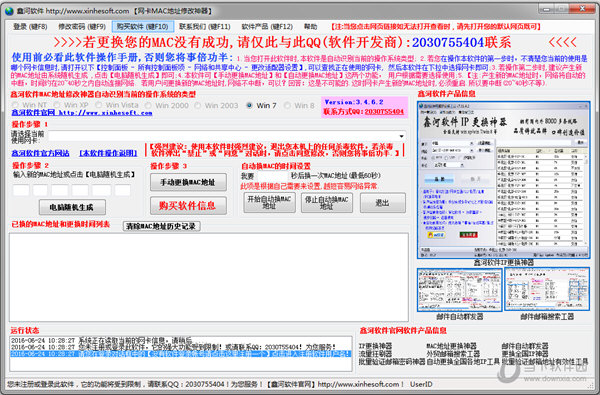600x395 pixels.
Task: Focus the seconds interval field after 我要
Action: click(272, 176)
